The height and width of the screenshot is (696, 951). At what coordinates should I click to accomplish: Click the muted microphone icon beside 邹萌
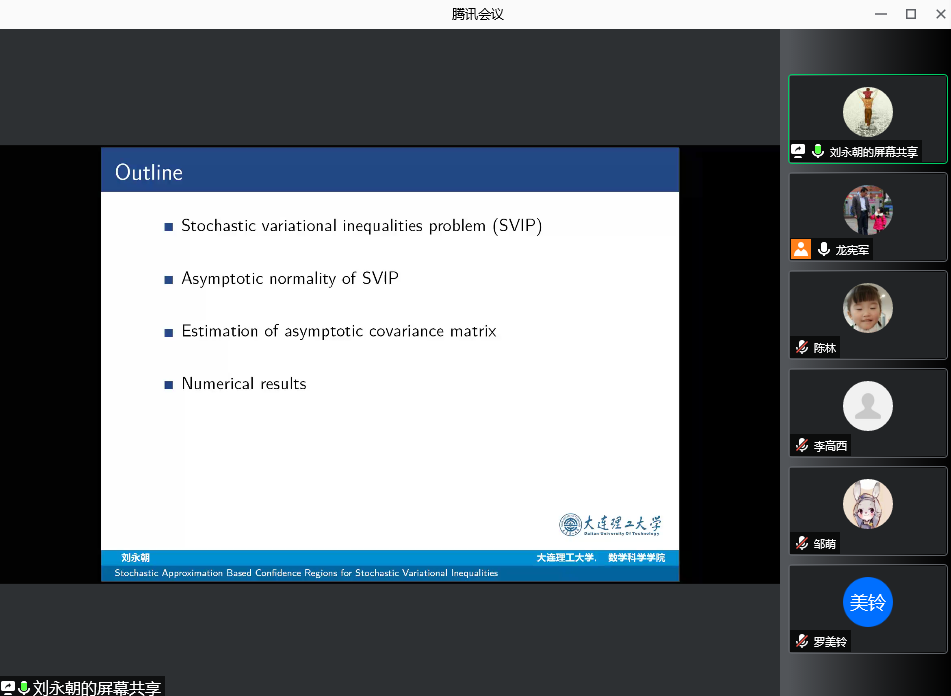(x=801, y=544)
